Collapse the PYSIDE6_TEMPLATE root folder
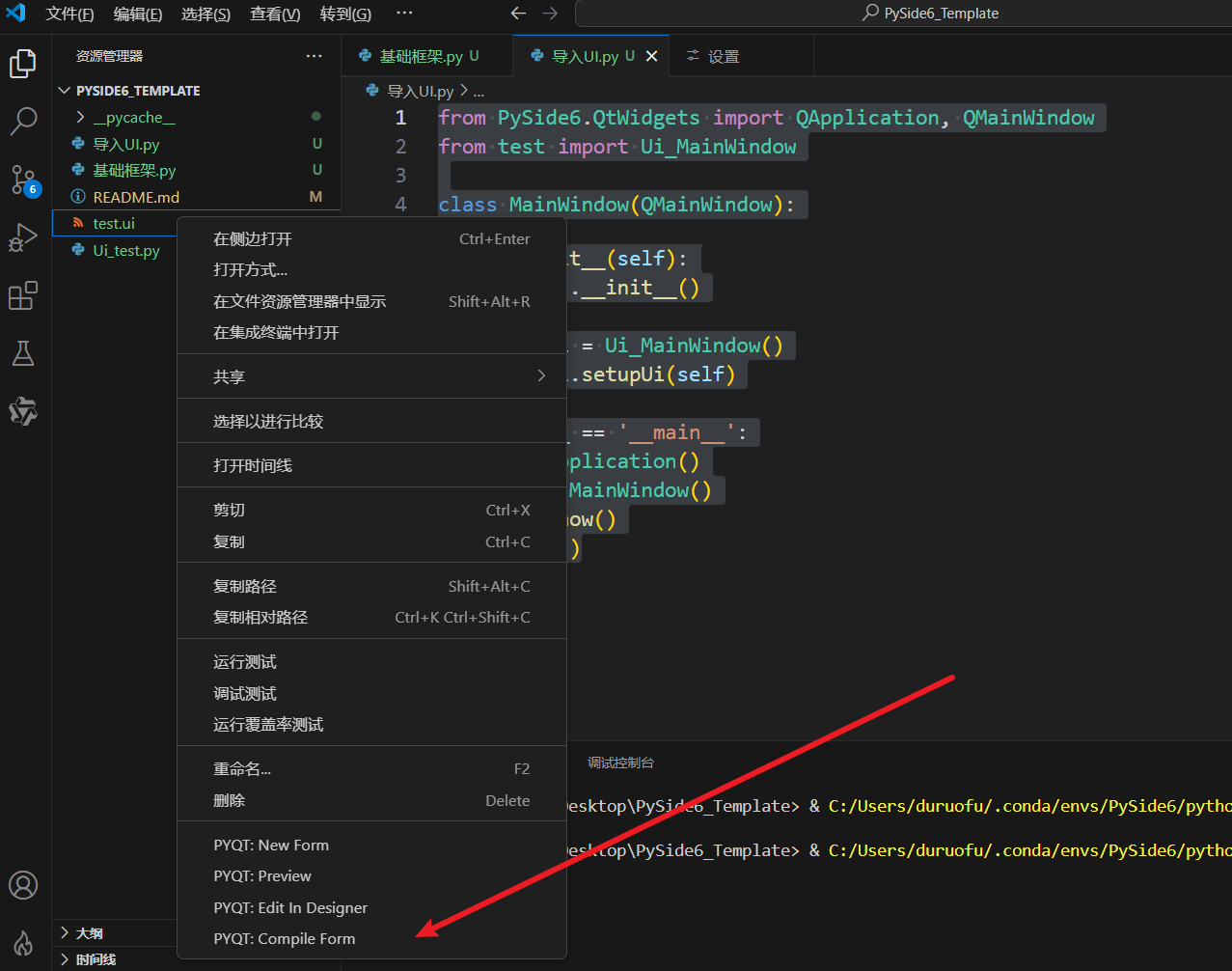 pyautogui.click(x=137, y=91)
